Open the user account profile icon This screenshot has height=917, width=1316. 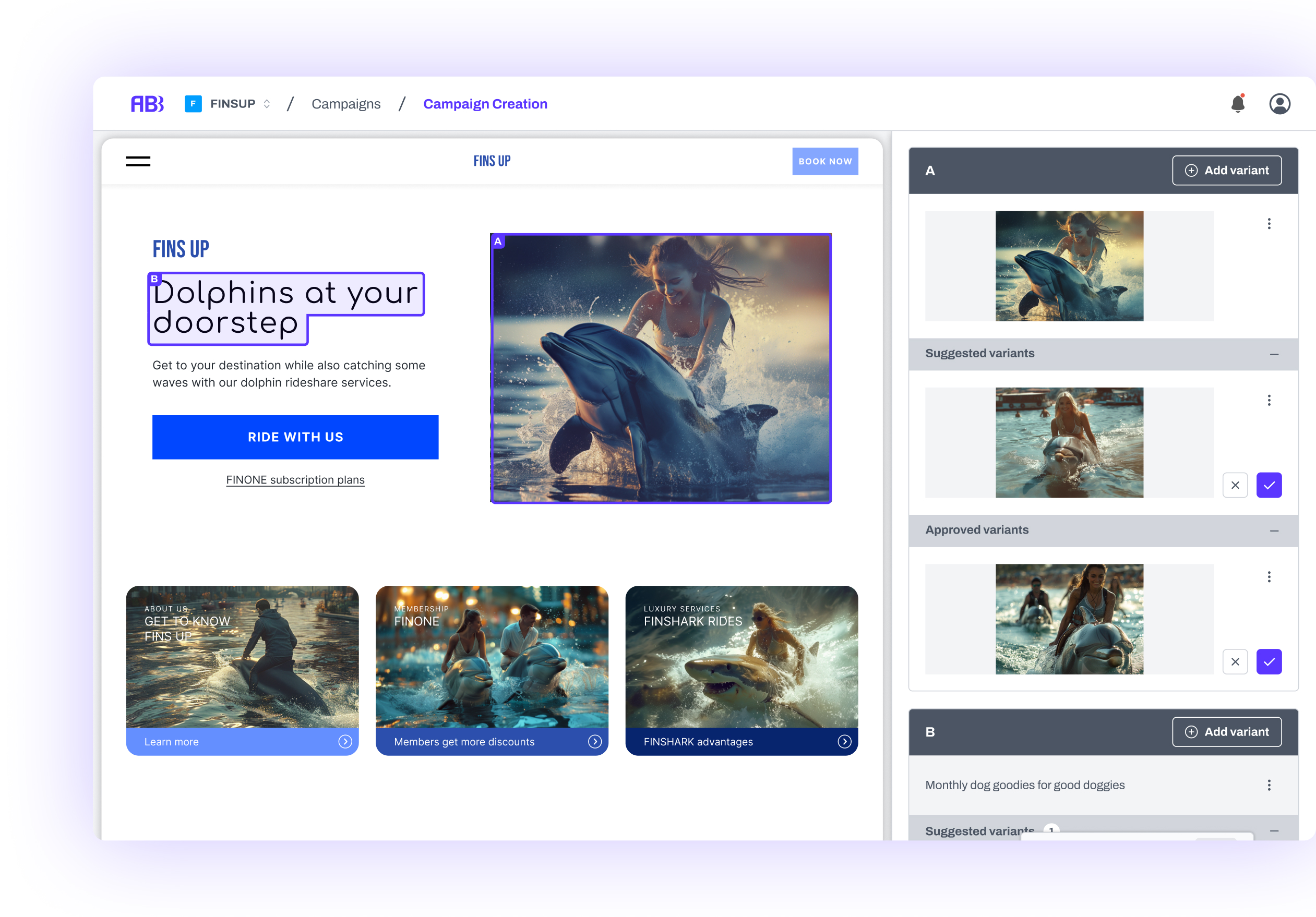pyautogui.click(x=1279, y=104)
